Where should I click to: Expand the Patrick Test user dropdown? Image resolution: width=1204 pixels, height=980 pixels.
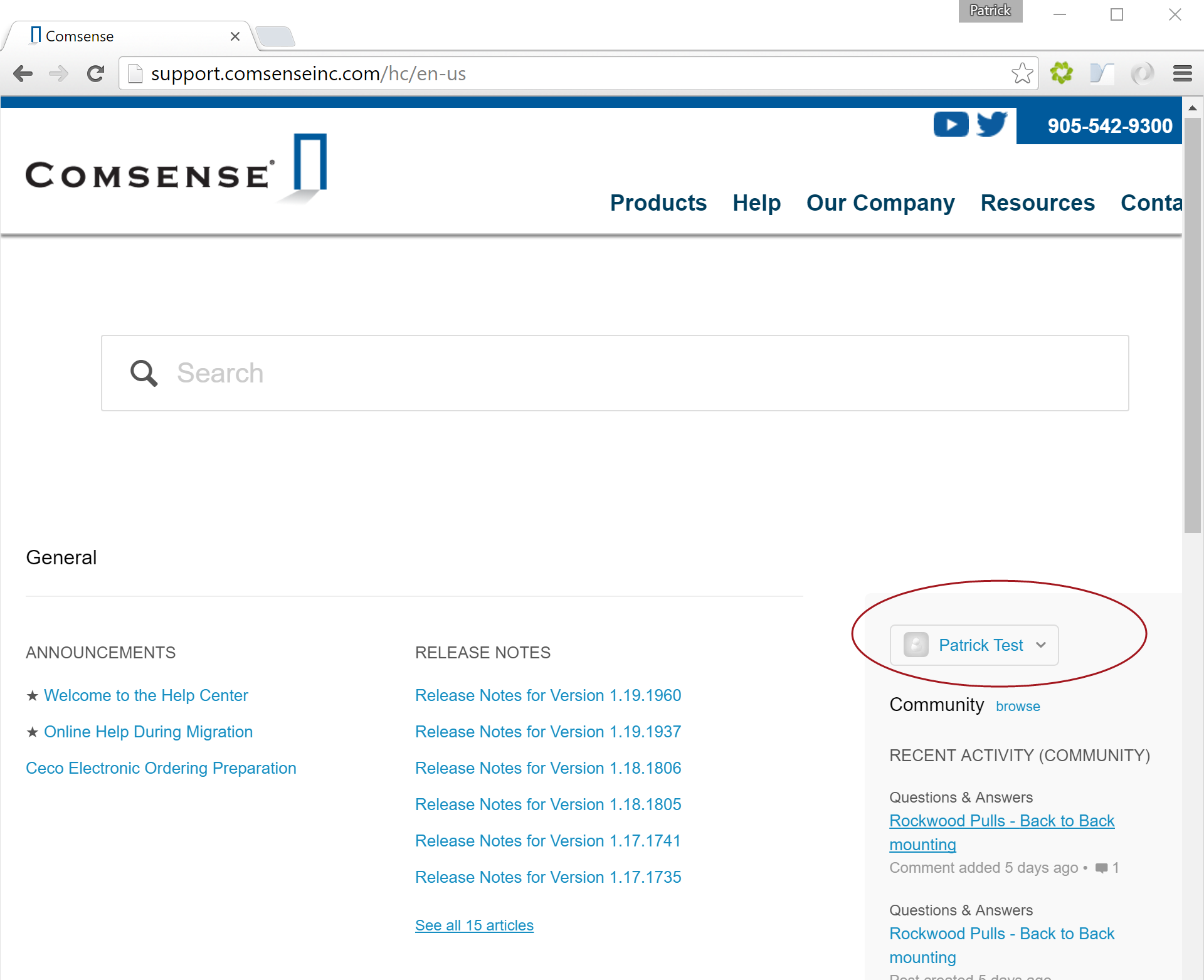[x=974, y=645]
